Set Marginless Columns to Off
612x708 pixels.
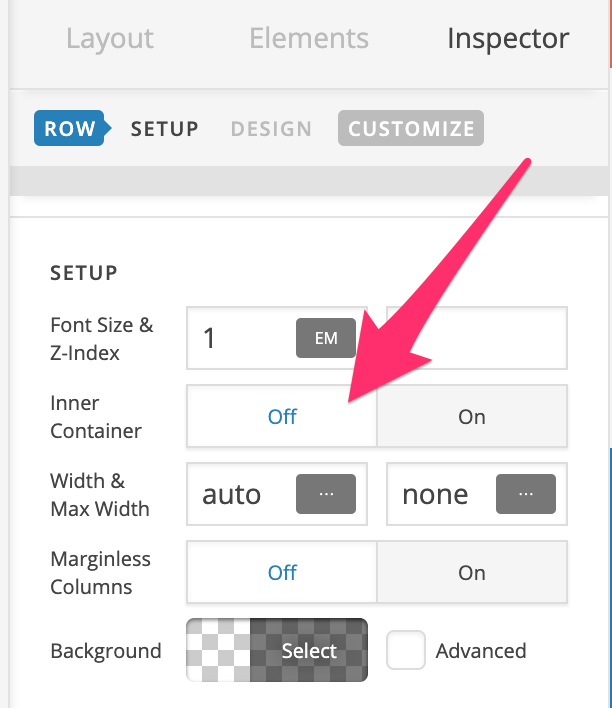282,572
